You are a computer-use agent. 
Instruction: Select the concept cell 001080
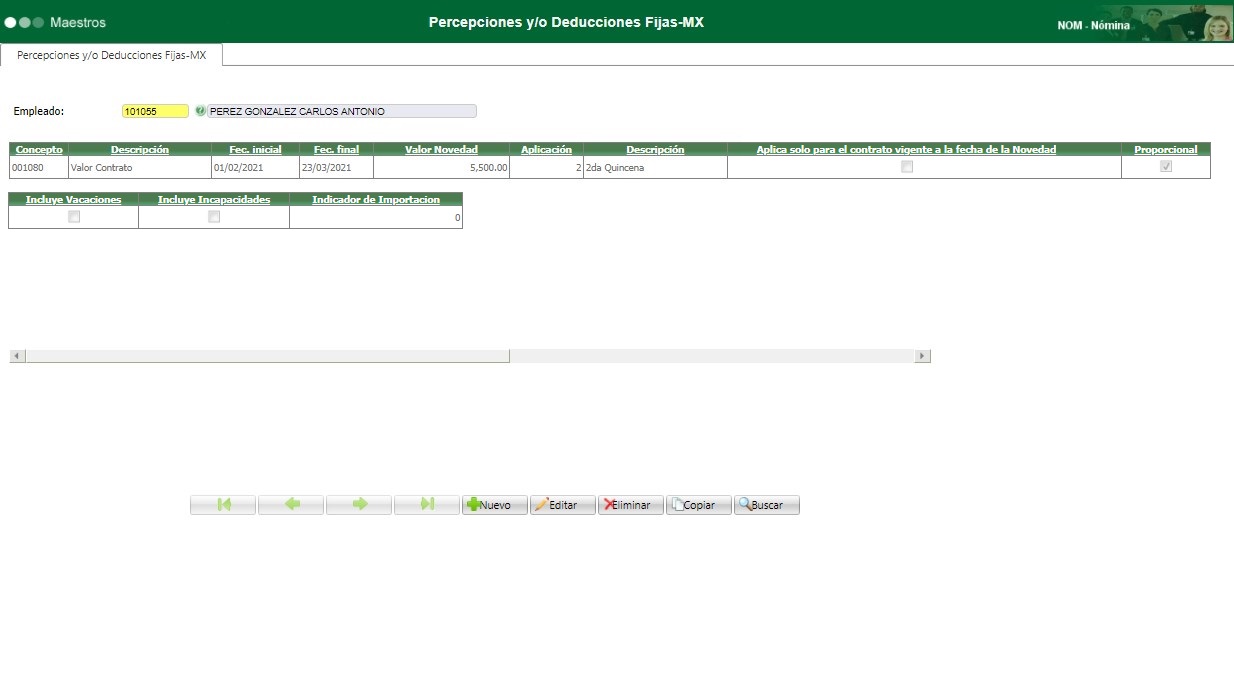[38, 167]
